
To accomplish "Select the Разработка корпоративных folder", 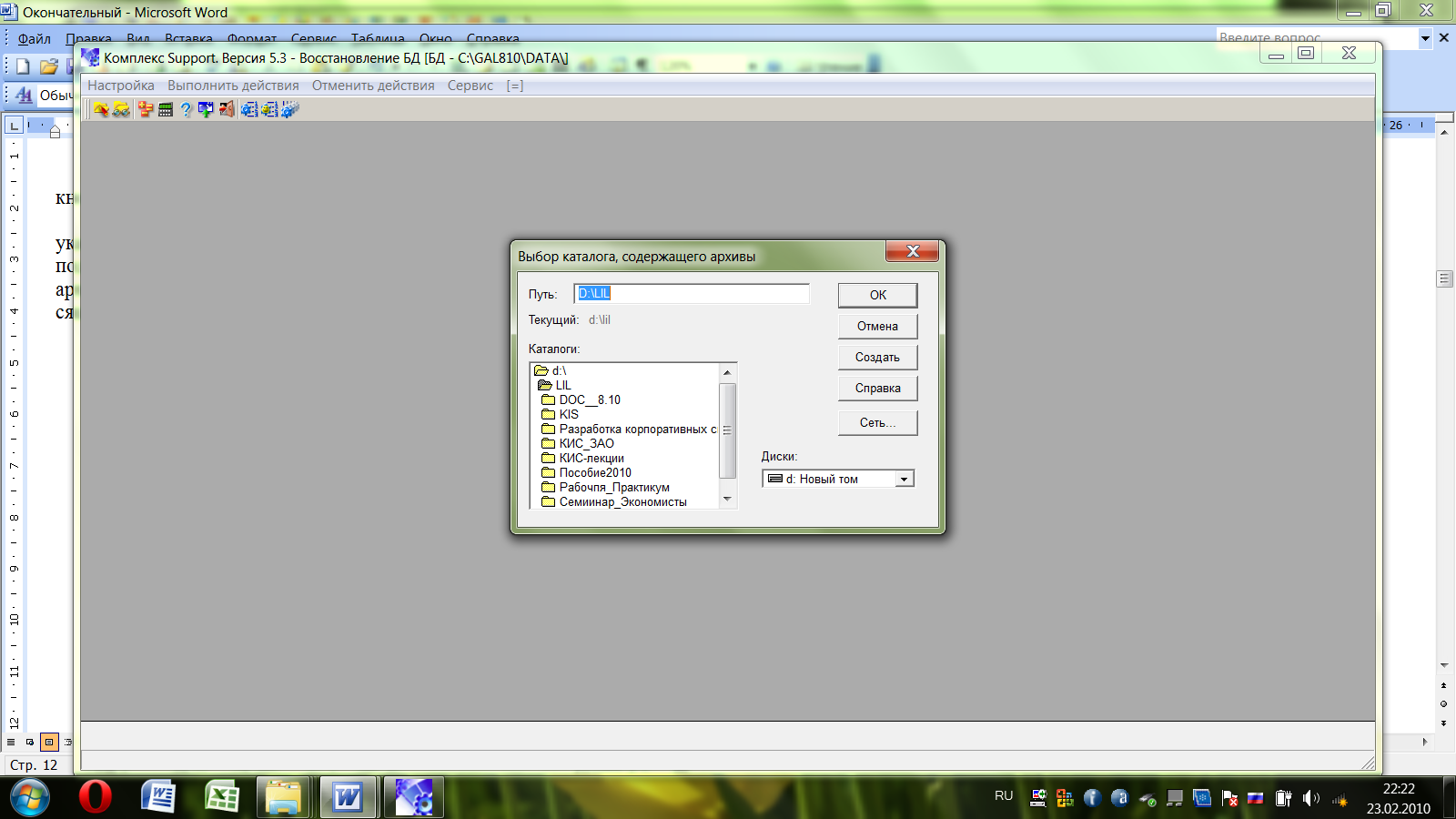I will [x=629, y=429].
